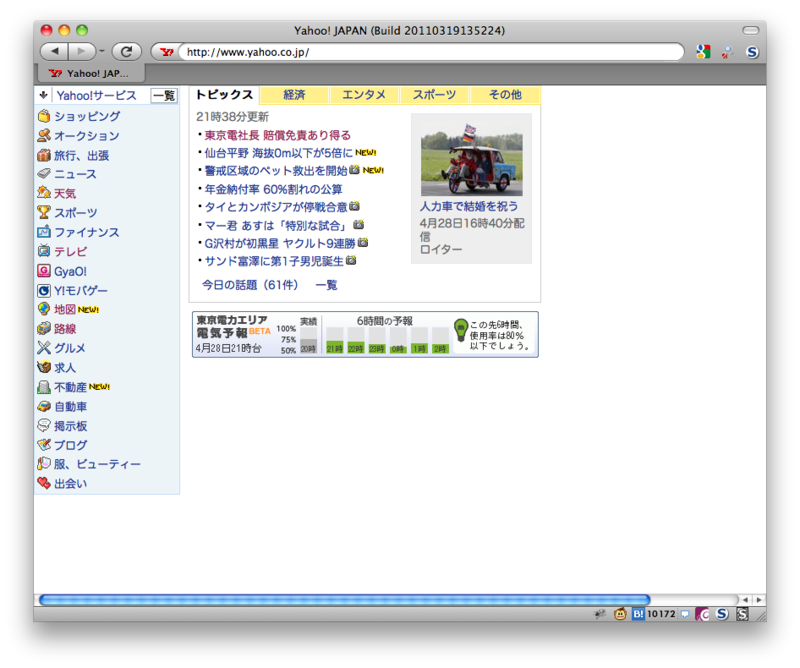Image resolution: width=800 pixels, height=668 pixels.
Task: Click the magenta swirl icon in status bar
Action: [703, 614]
